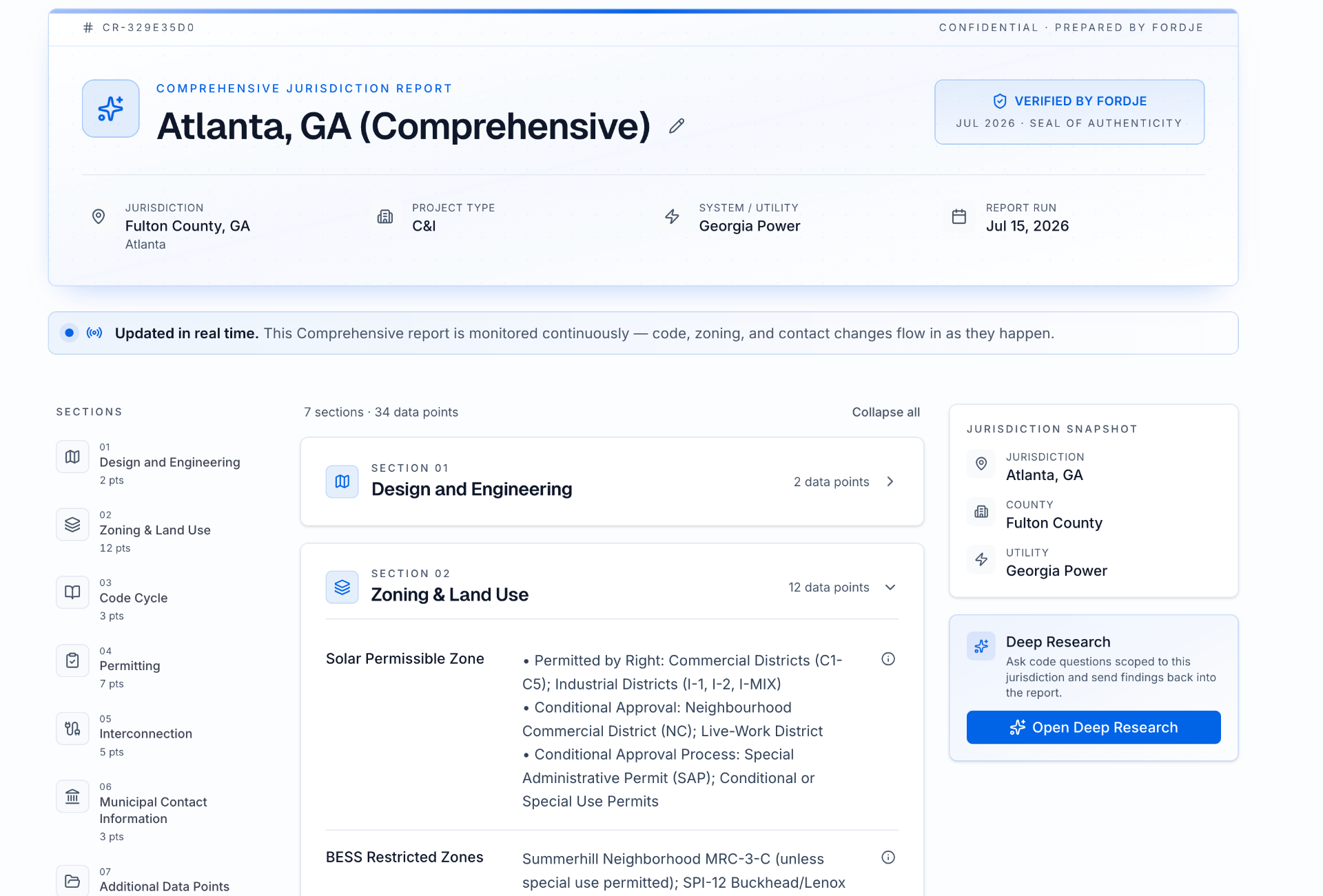Collapse Section 02 with its down chevron
The height and width of the screenshot is (896, 1323).
890,587
